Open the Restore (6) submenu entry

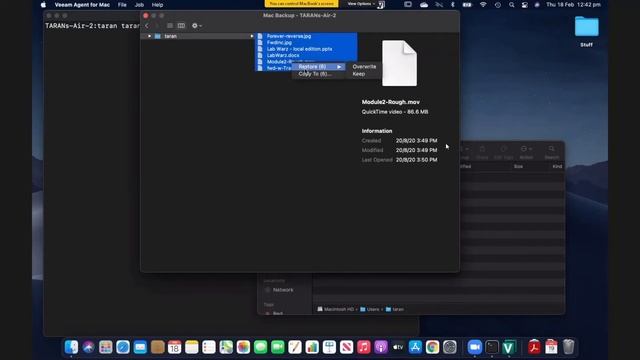[319, 67]
